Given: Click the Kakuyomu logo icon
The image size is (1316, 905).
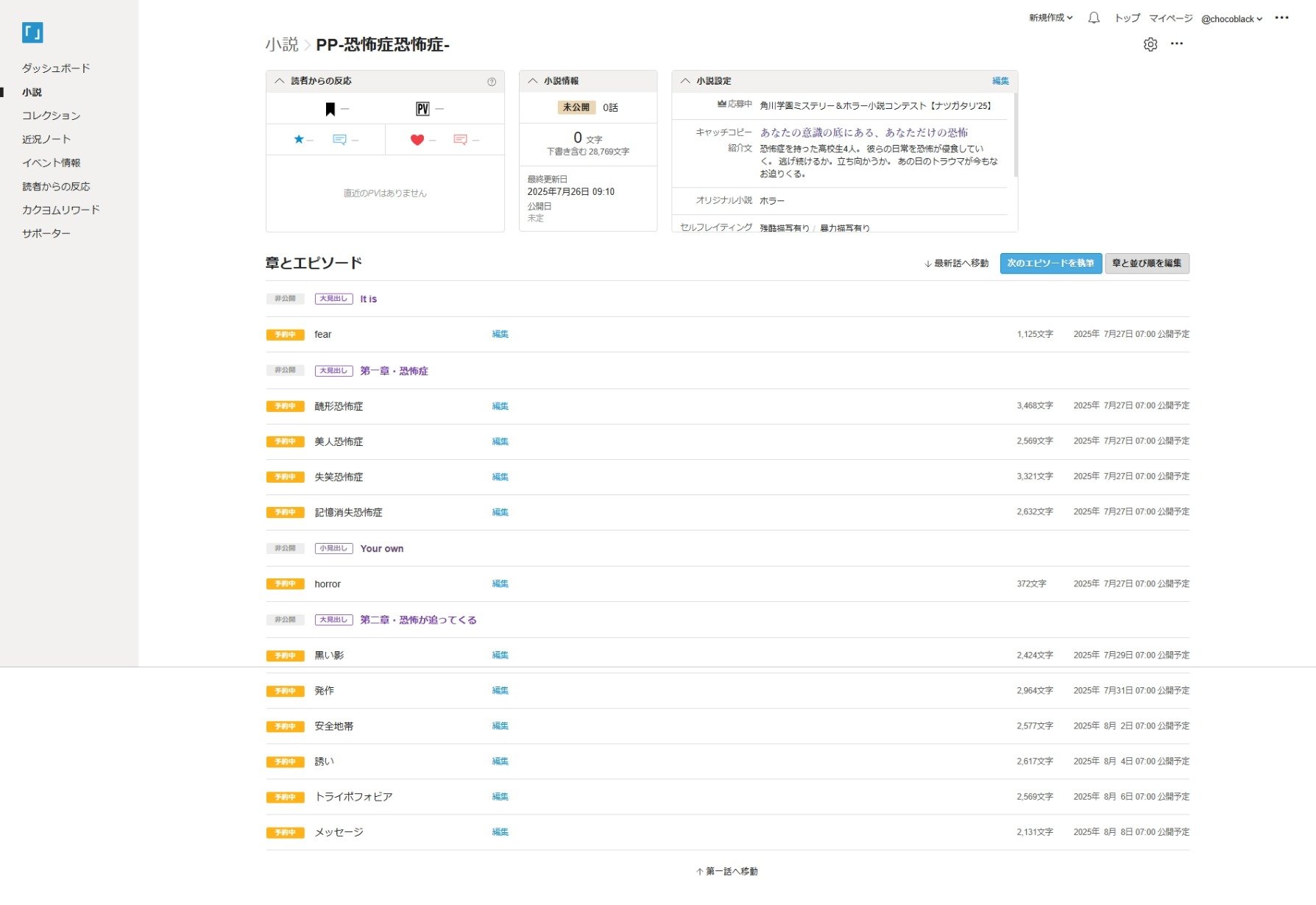Looking at the screenshot, I should [x=32, y=32].
